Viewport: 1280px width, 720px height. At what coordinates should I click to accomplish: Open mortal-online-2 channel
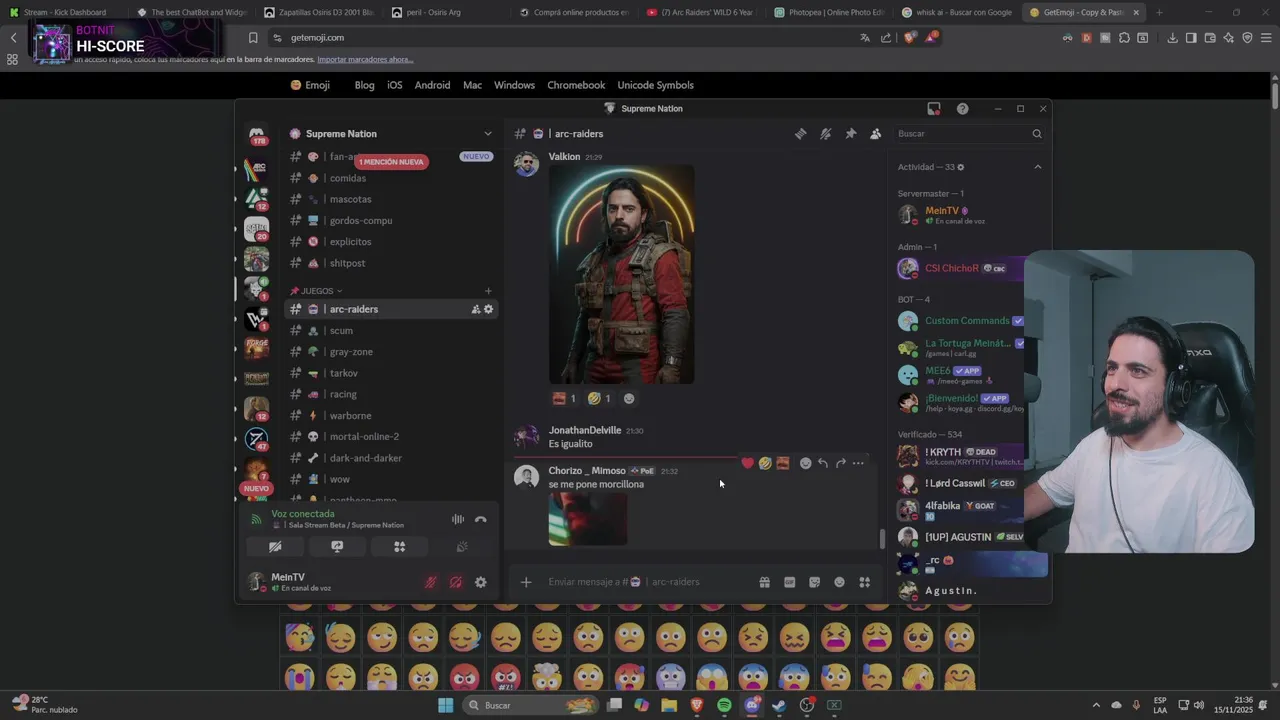[390, 437]
